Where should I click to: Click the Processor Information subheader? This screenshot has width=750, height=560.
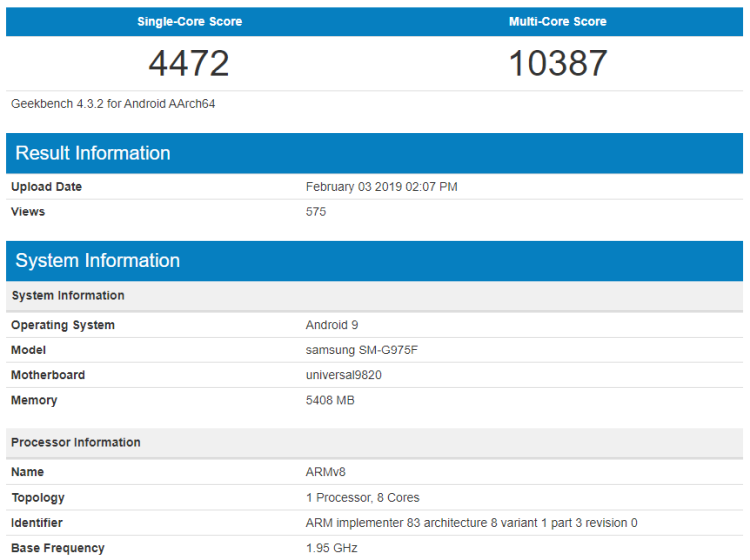pos(76,442)
